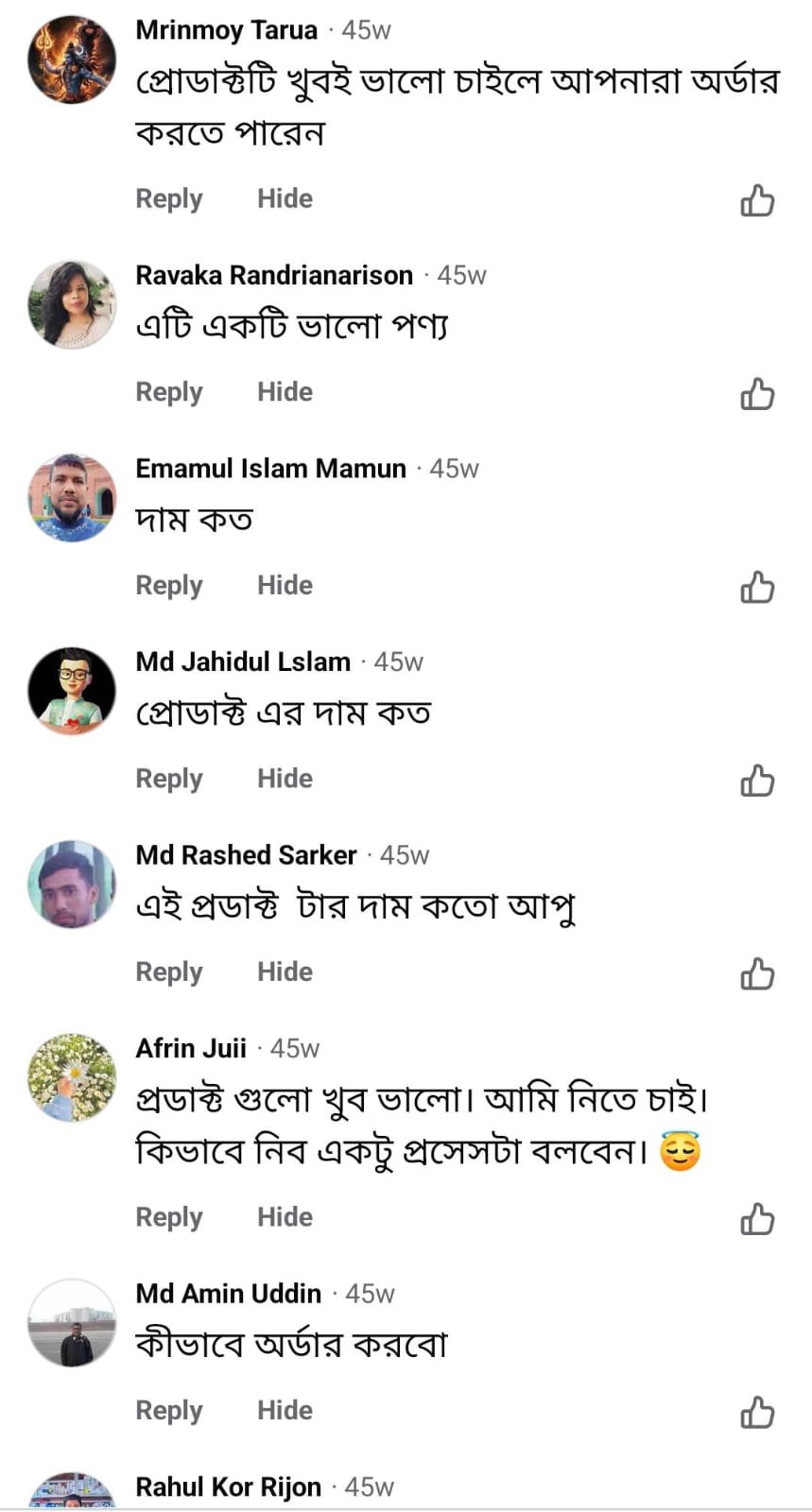The height and width of the screenshot is (1512, 812).
Task: Reply to Emamul Islam Mamun's comment
Action: pos(169,586)
